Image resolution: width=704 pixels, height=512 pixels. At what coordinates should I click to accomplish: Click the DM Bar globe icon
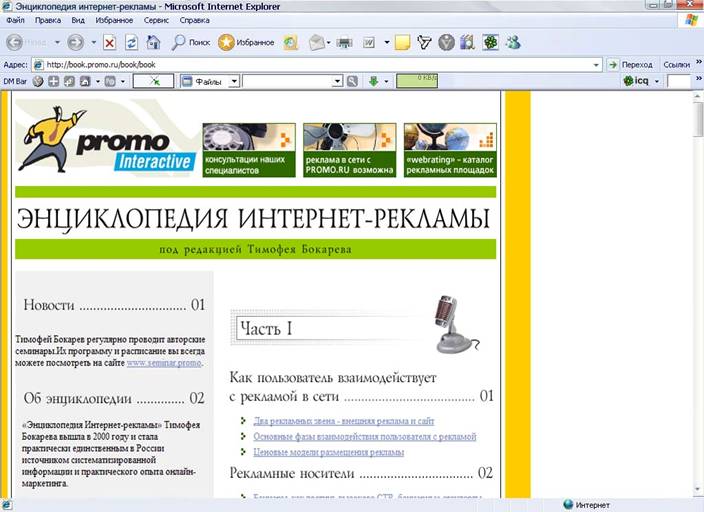pyautogui.click(x=38, y=81)
